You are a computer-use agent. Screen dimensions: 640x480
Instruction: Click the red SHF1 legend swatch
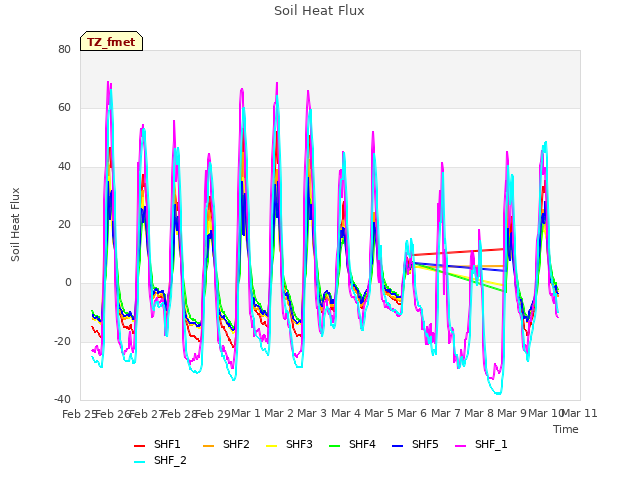pos(140,446)
